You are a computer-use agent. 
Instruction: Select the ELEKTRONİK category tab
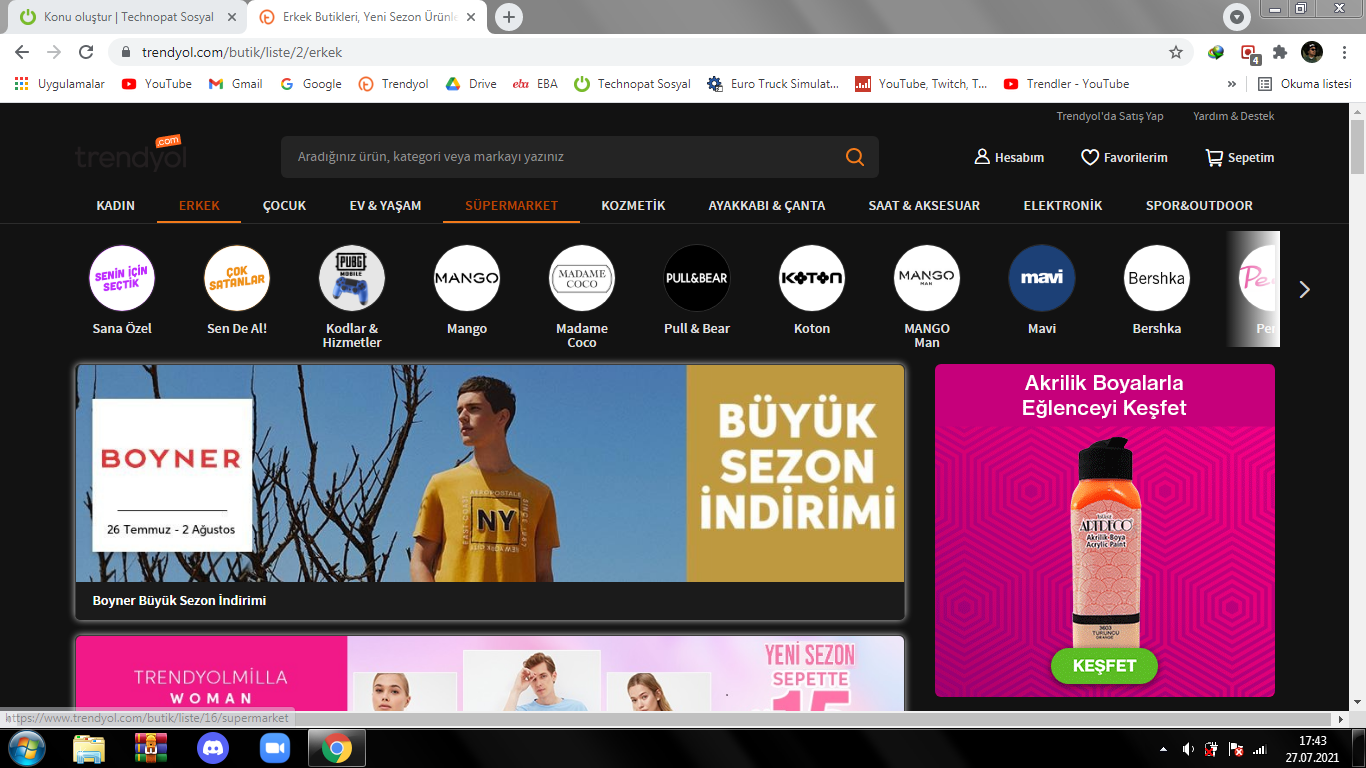click(1063, 205)
